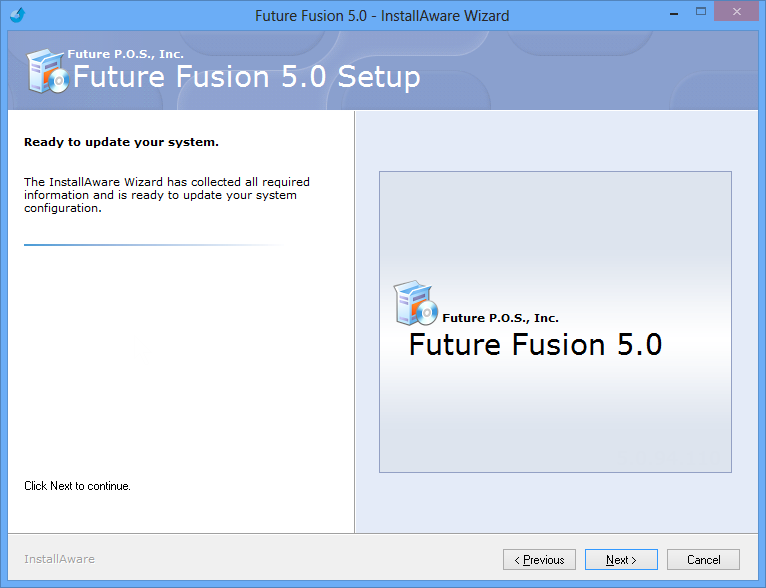This screenshot has height=588, width=766.
Task: Click the InstallAware label in the footer
Action: (x=60, y=559)
